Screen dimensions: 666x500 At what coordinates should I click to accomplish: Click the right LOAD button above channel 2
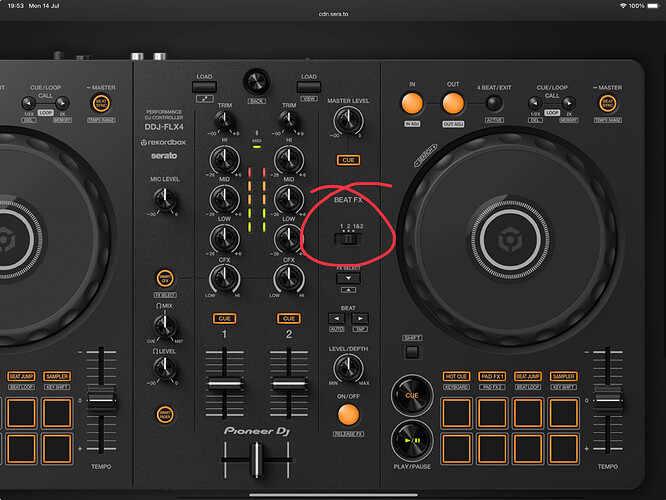309,88
